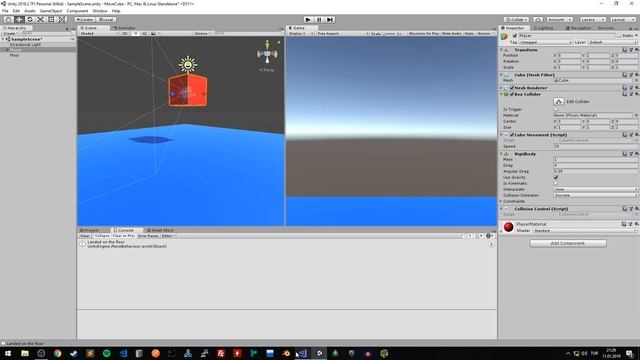Open the Layout dropdown
Screen dimensions: 640x360
(623, 20)
